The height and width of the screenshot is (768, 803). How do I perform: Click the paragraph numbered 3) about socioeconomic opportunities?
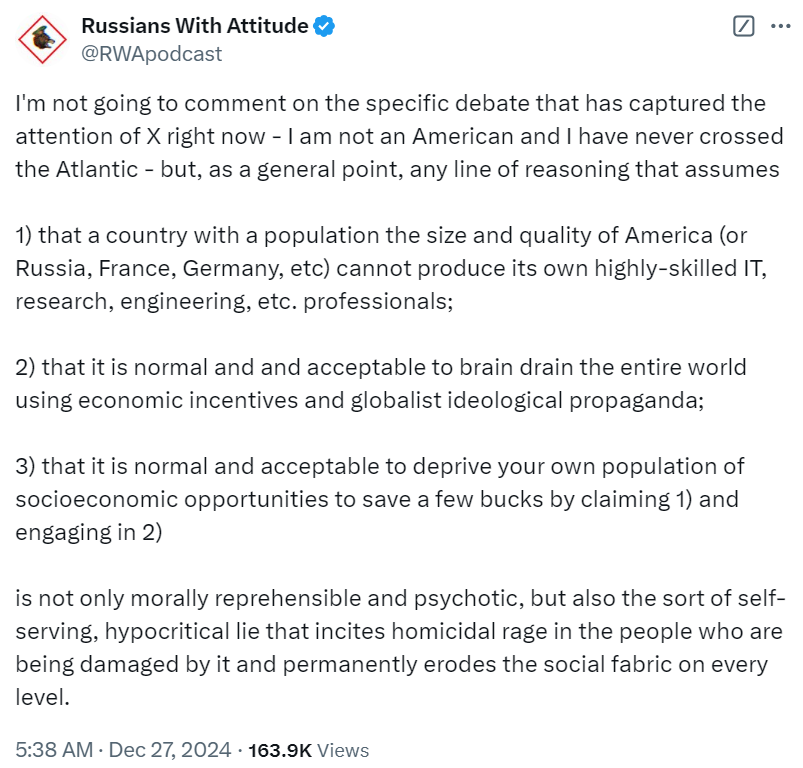(x=380, y=499)
